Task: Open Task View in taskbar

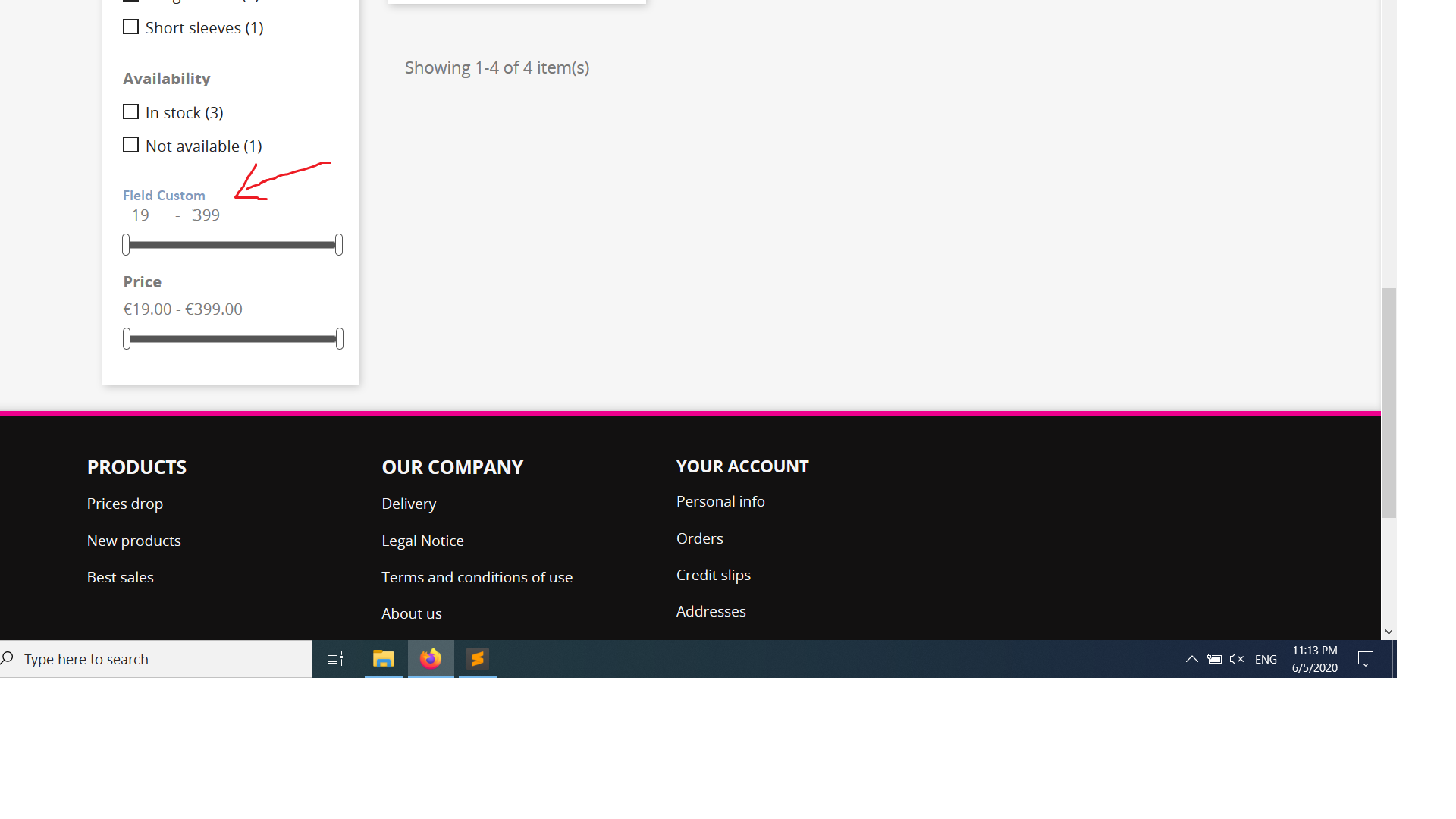Action: click(335, 659)
